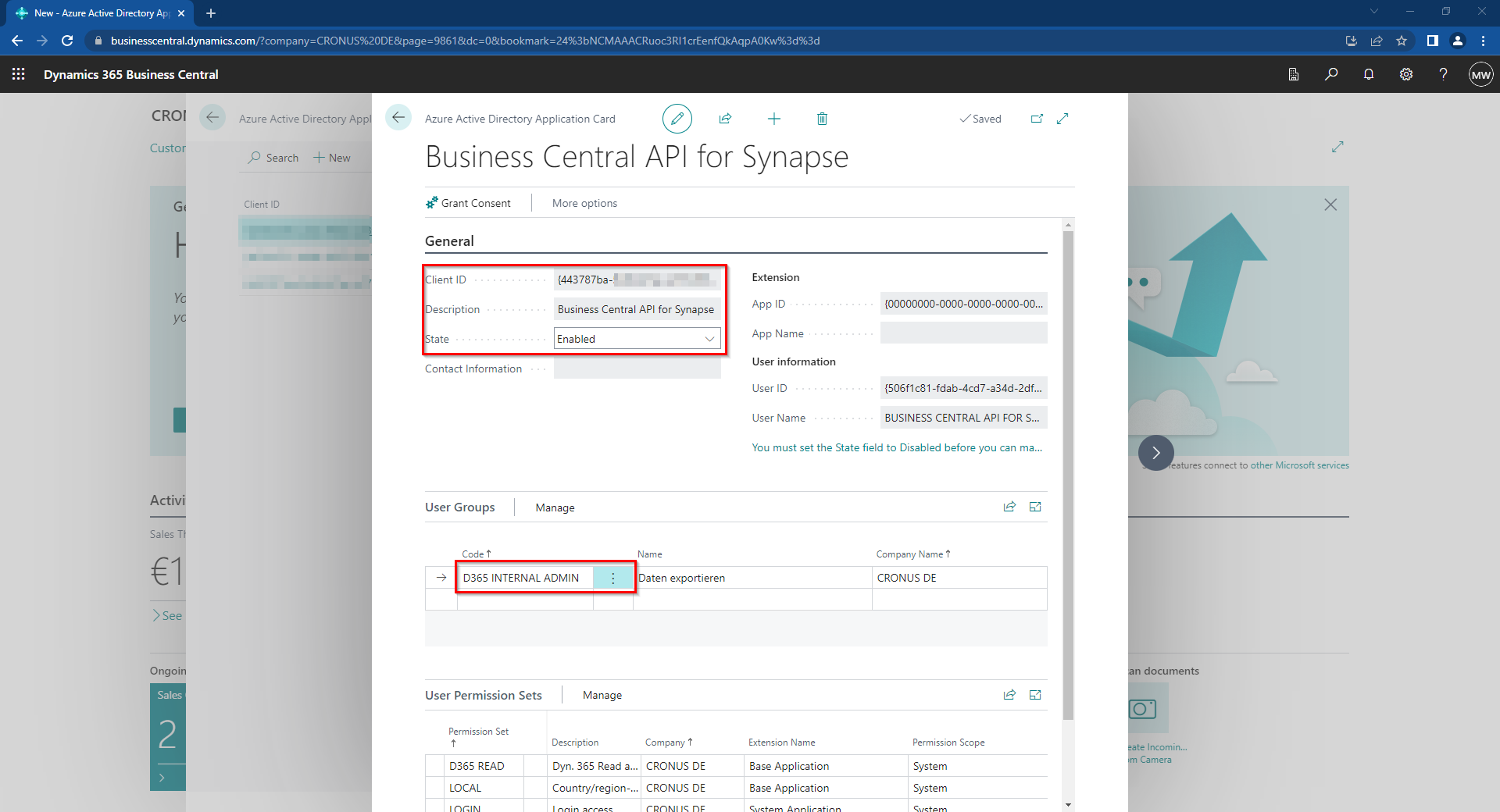Sort permission sets by Company column
The height and width of the screenshot is (812, 1500).
[669, 743]
